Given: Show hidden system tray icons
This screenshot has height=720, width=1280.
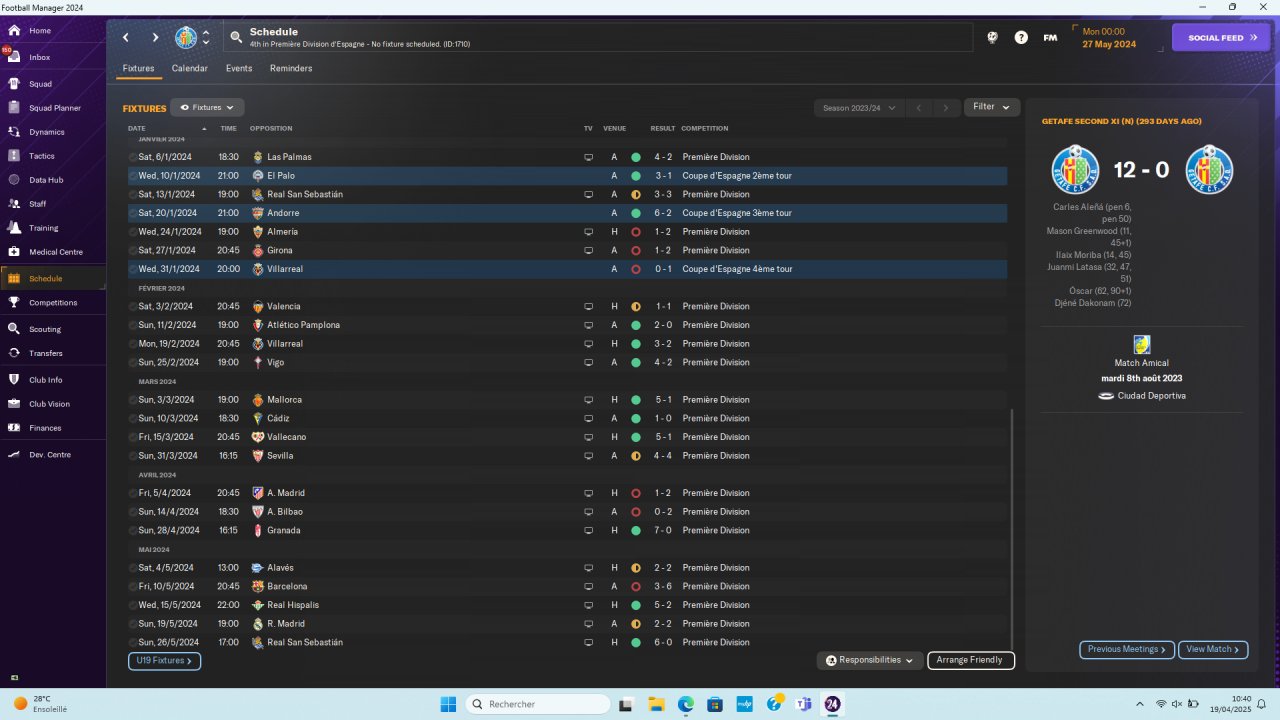Looking at the screenshot, I should [x=1139, y=704].
